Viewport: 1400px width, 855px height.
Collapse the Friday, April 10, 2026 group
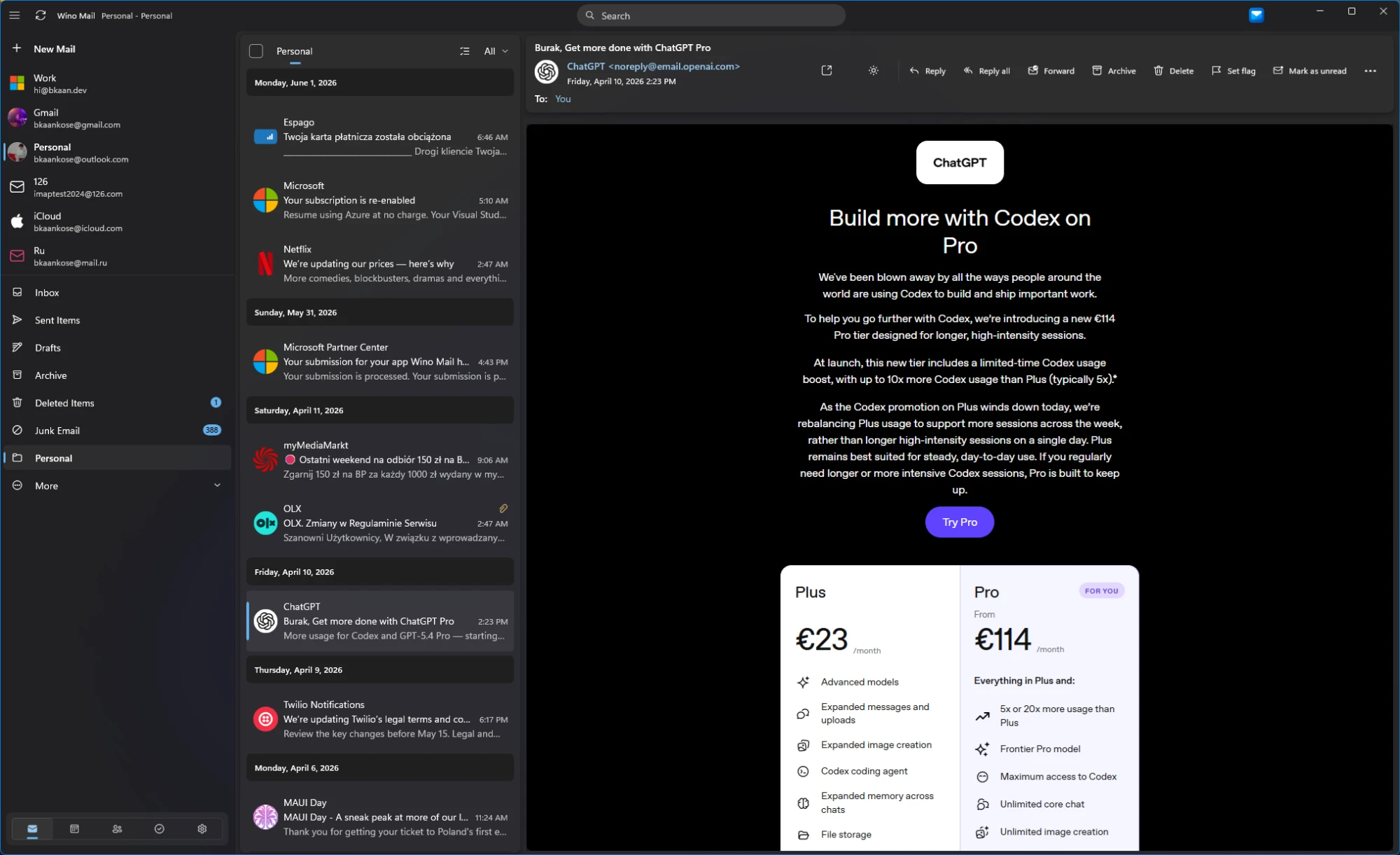click(379, 572)
